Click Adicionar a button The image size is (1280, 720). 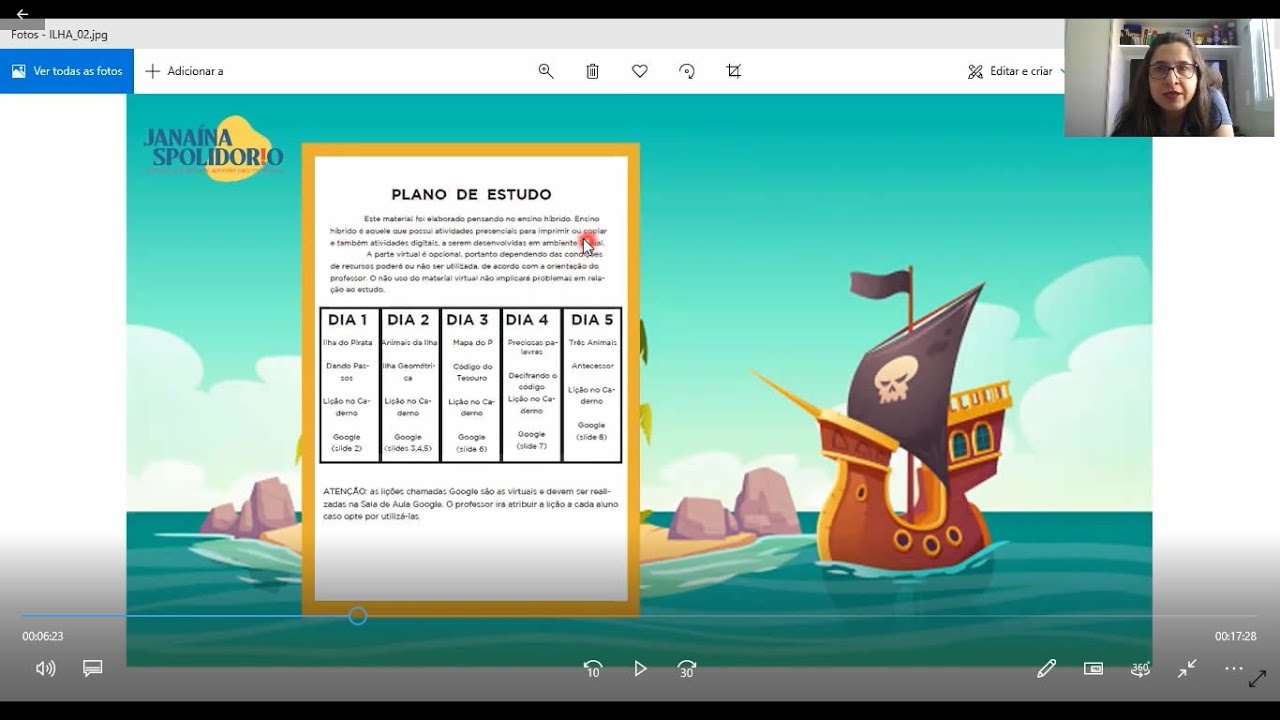[x=184, y=71]
